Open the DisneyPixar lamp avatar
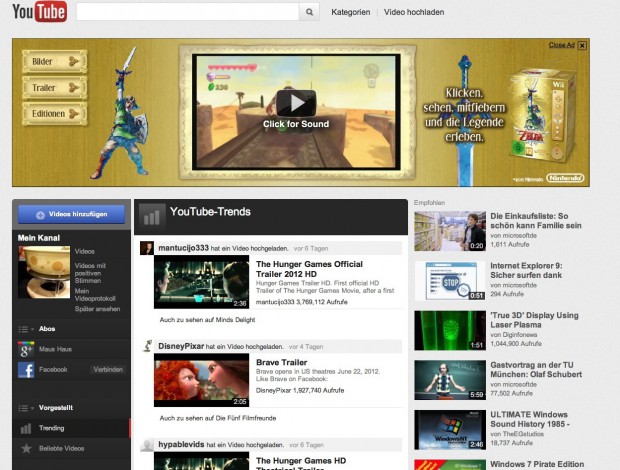This screenshot has height=470, width=620. pos(147,346)
